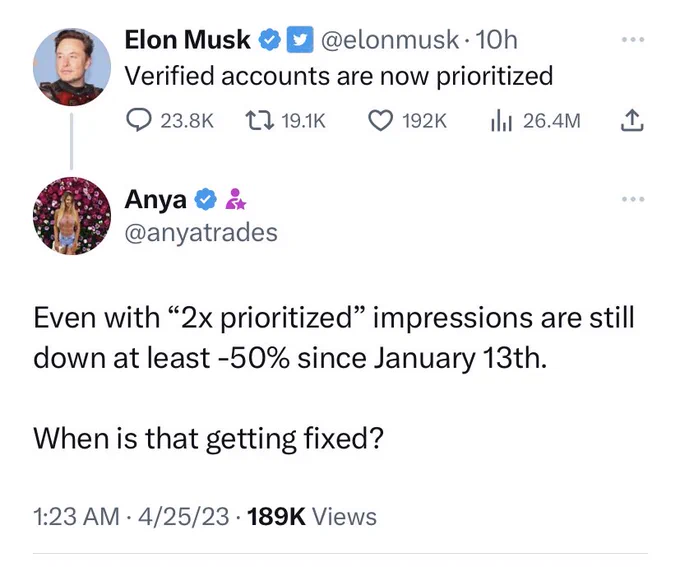Visit the @anyatrades handle
Image resolution: width=680 pixels, height=567 pixels.
tap(200, 232)
